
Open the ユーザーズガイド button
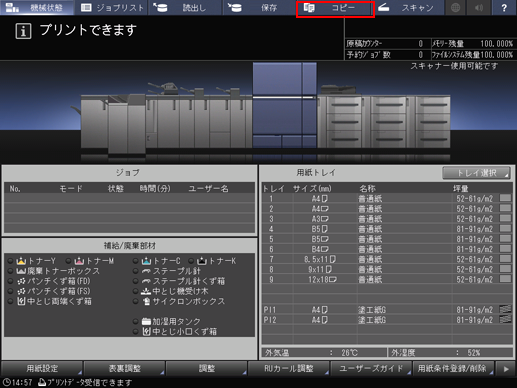point(371,368)
